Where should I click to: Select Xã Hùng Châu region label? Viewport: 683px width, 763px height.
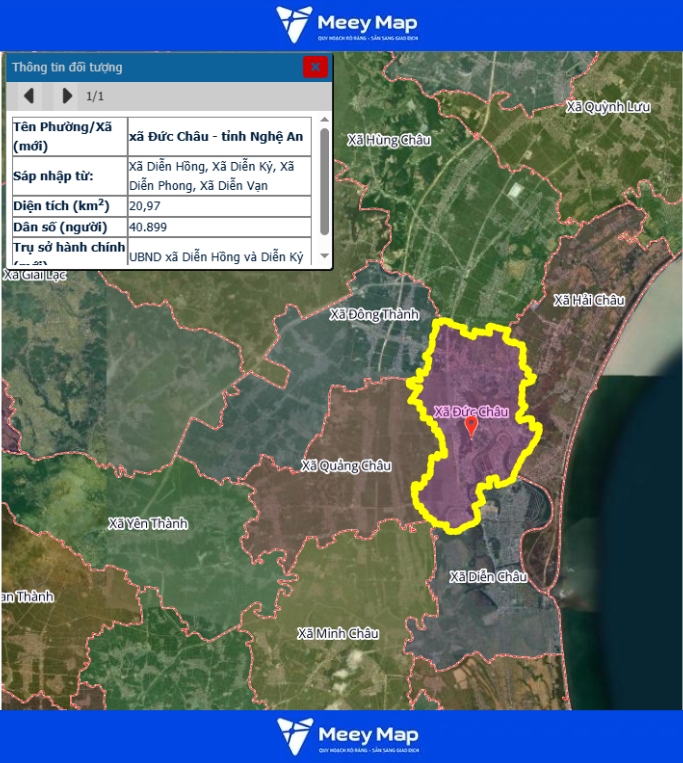click(x=388, y=140)
